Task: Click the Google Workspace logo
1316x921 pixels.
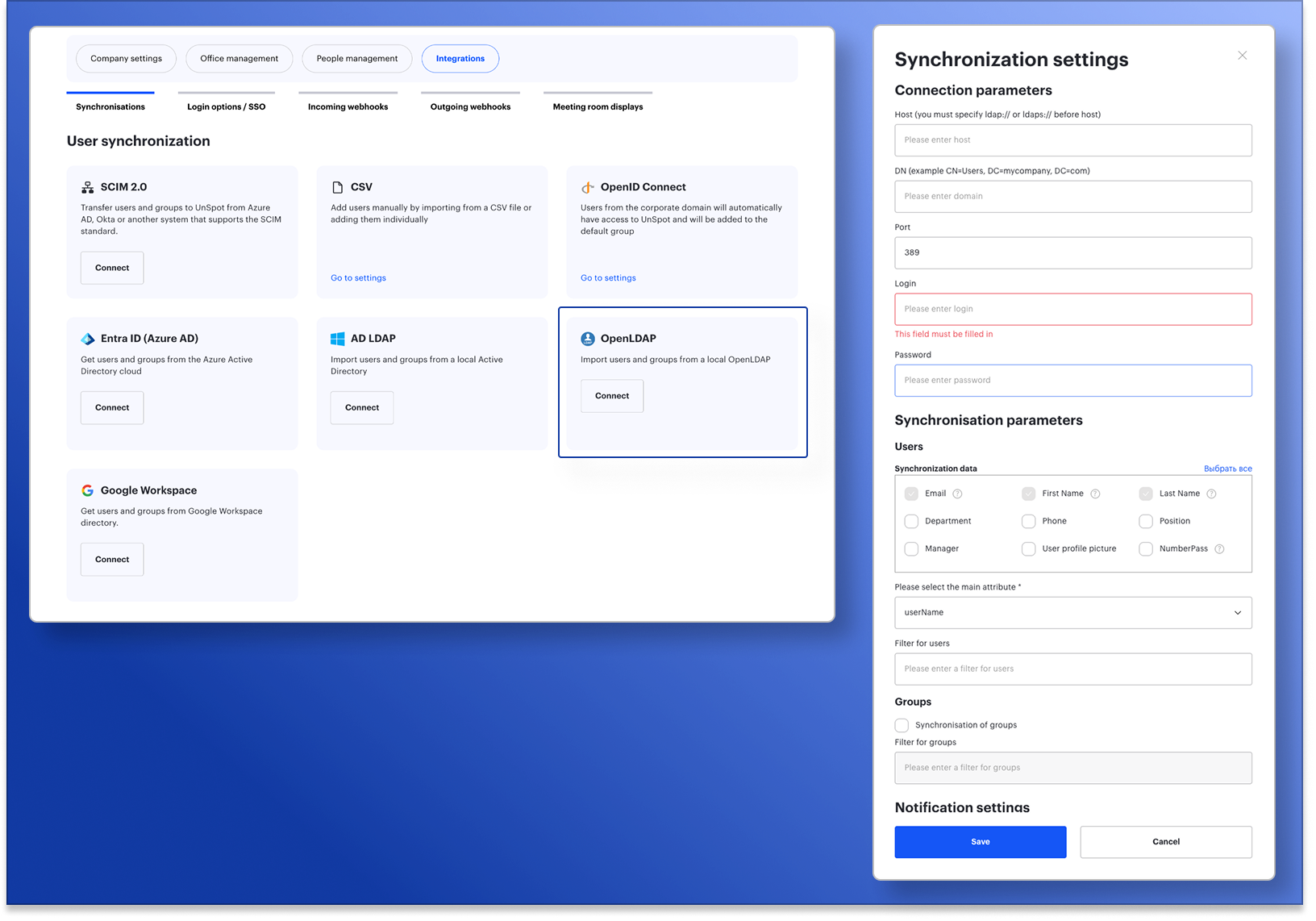Action: 88,490
